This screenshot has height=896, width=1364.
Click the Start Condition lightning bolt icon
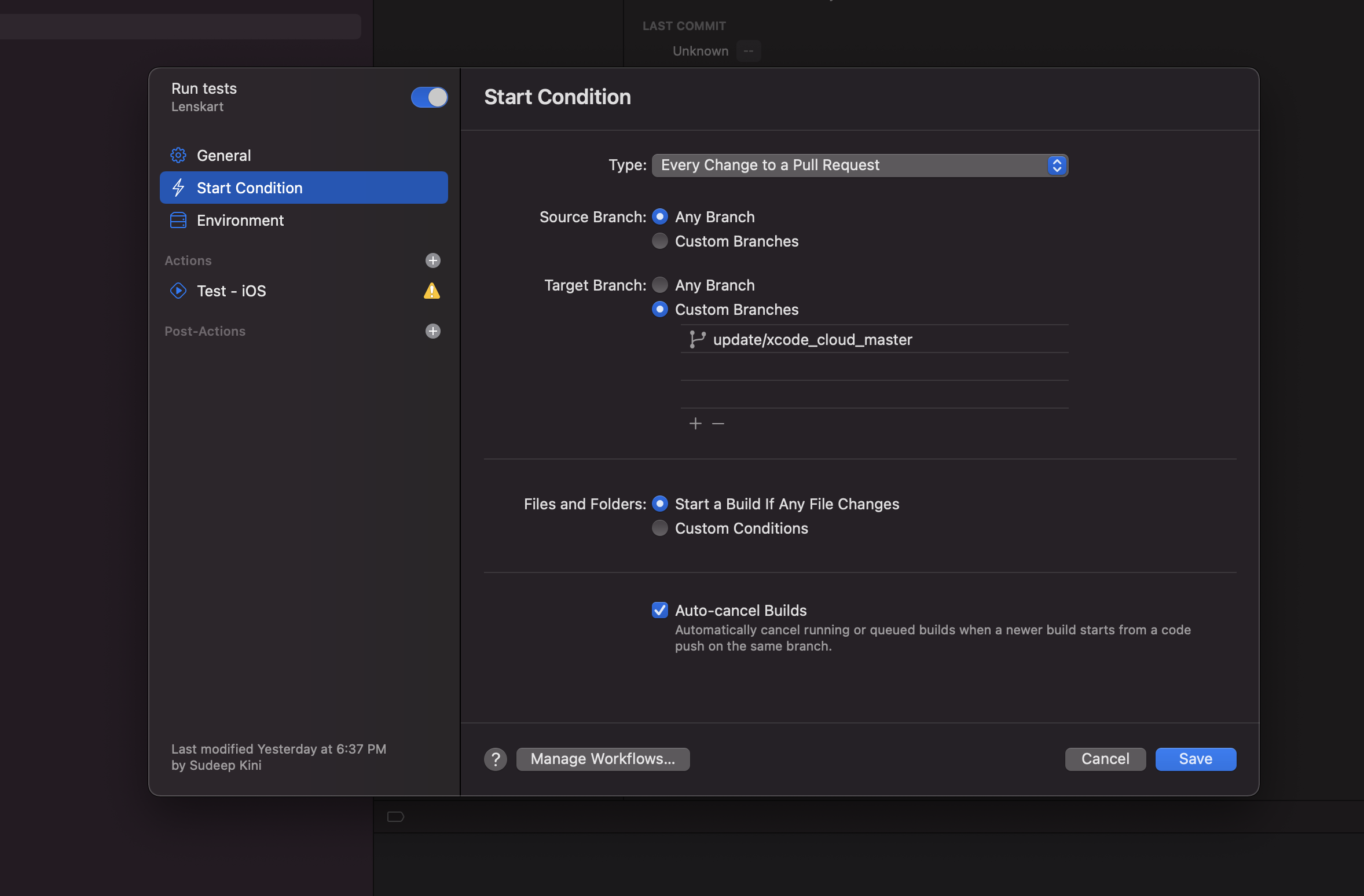[178, 188]
